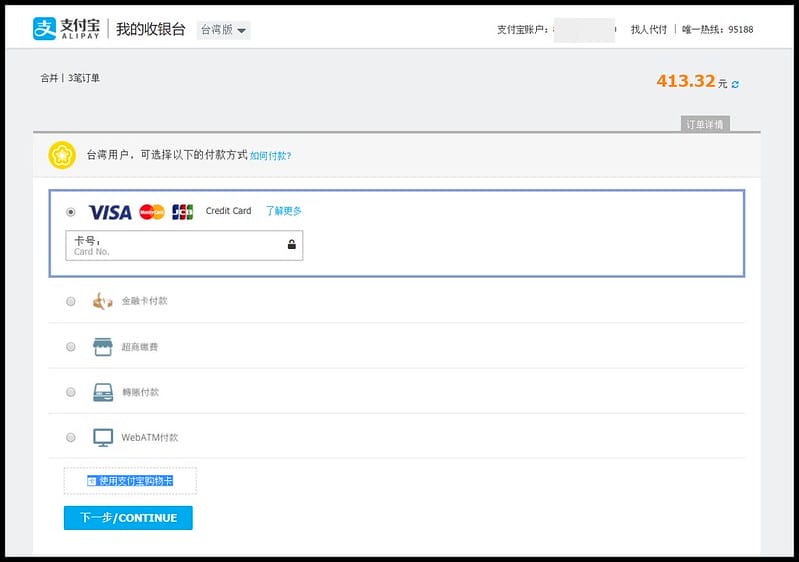Click the lock icon in card field

[291, 245]
